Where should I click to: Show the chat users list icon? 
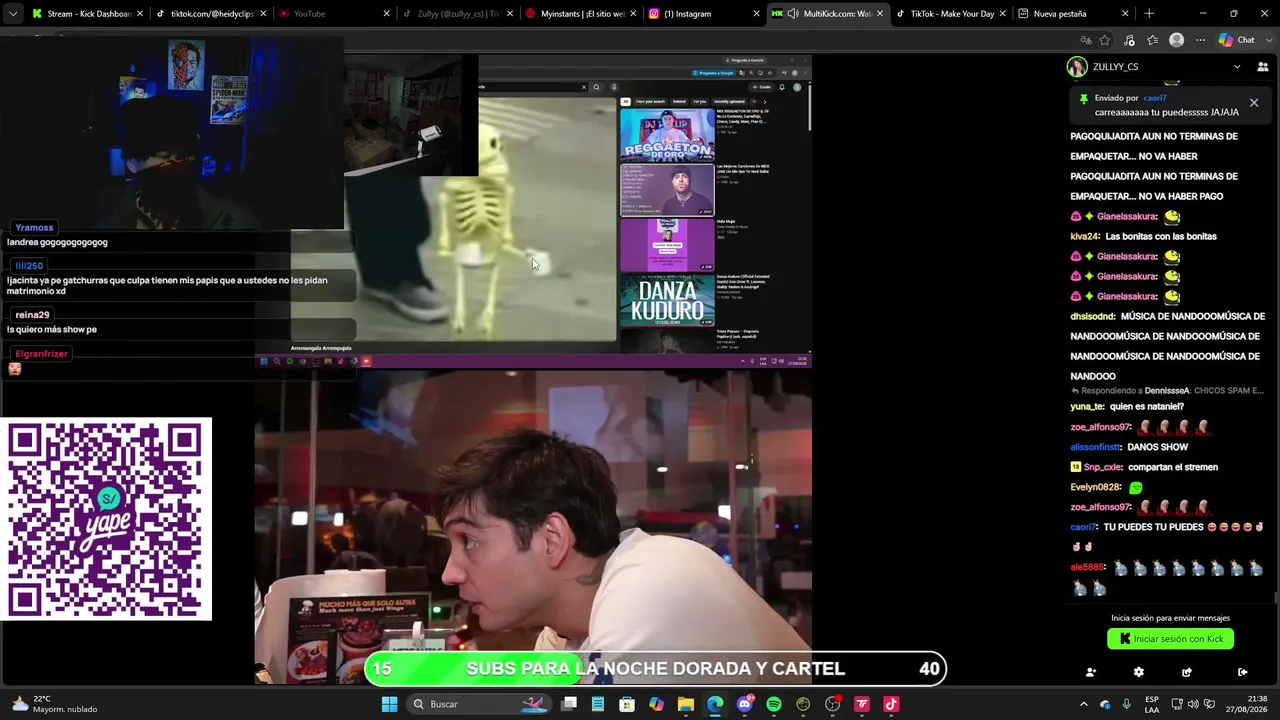[x=1262, y=67]
